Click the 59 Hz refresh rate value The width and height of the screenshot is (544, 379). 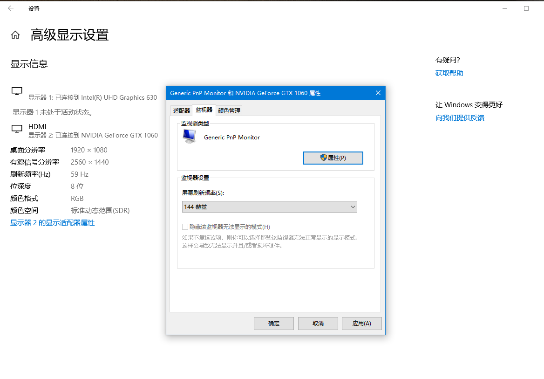79,174
